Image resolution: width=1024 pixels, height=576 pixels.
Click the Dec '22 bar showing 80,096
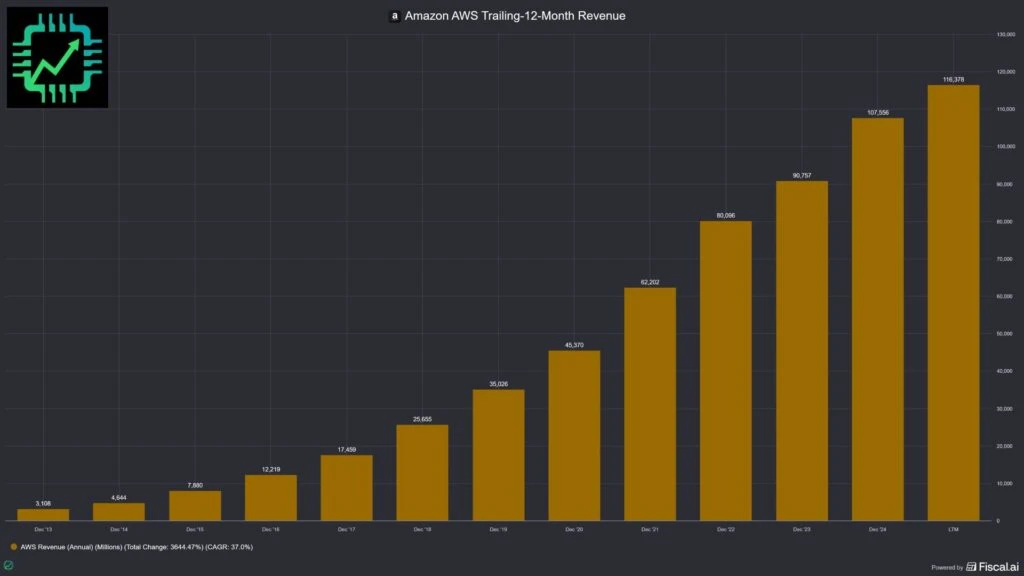tap(725, 370)
